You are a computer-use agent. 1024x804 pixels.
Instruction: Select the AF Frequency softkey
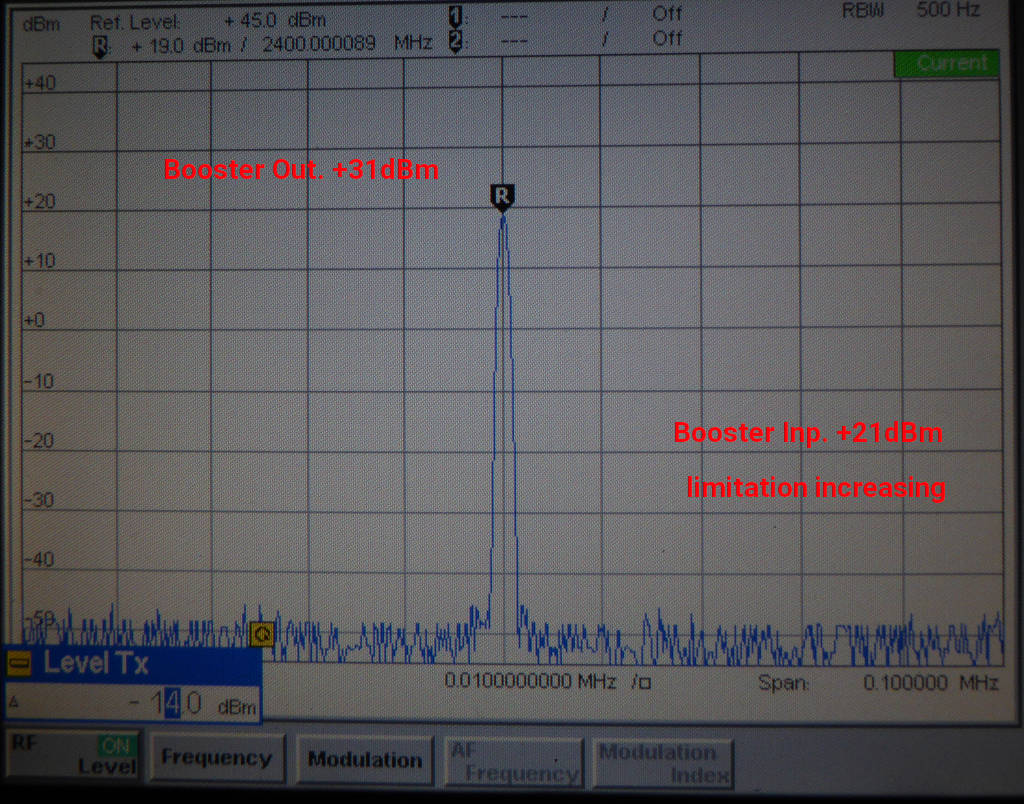pyautogui.click(x=513, y=762)
